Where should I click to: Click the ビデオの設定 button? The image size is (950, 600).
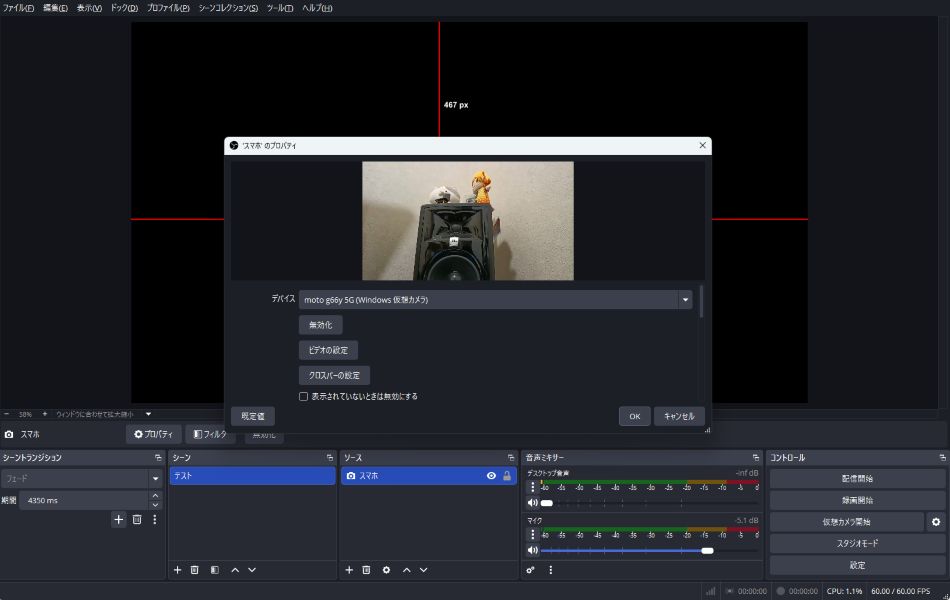coord(328,350)
